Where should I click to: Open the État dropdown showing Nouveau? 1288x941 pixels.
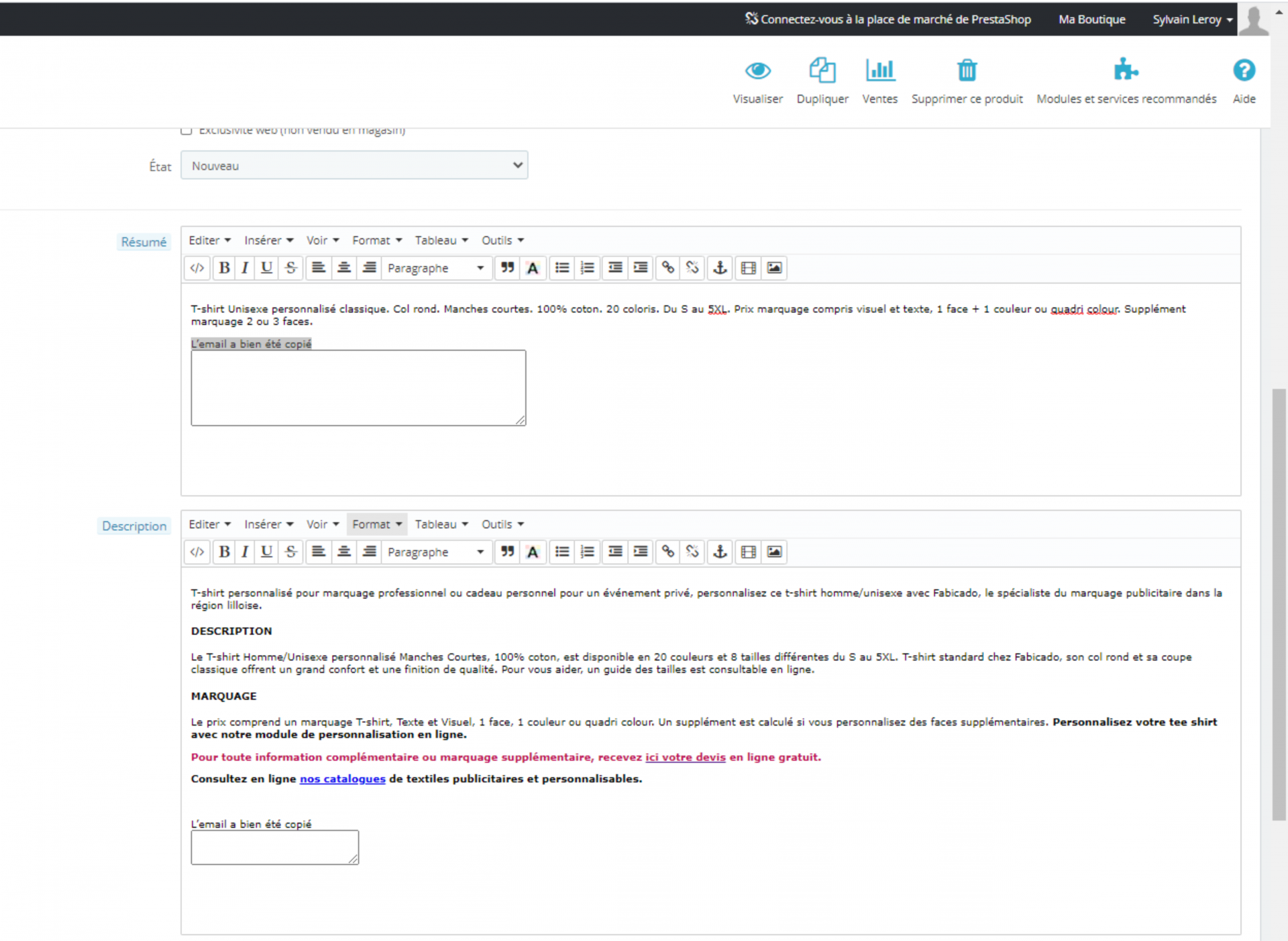pos(354,165)
